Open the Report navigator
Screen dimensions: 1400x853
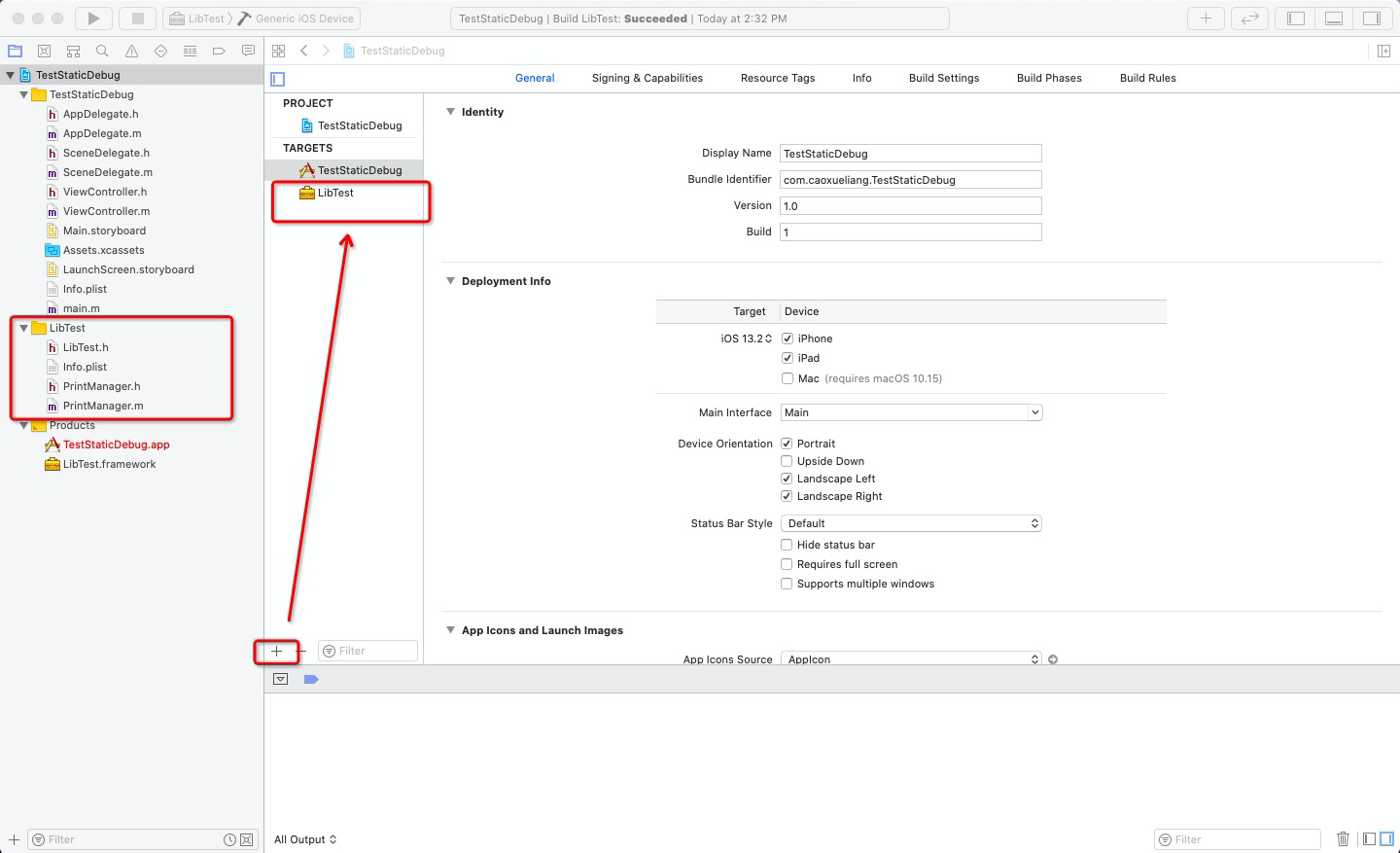point(248,51)
